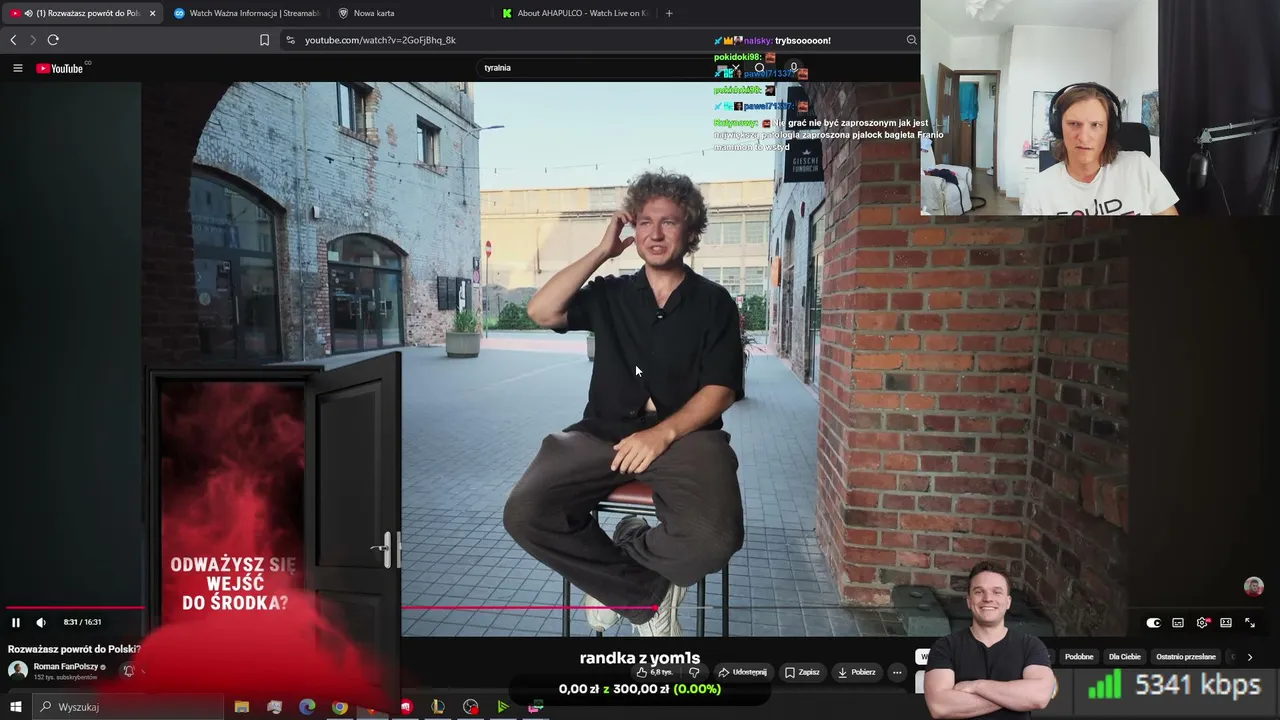Click the address bar URL
The image size is (1280, 720).
[380, 40]
